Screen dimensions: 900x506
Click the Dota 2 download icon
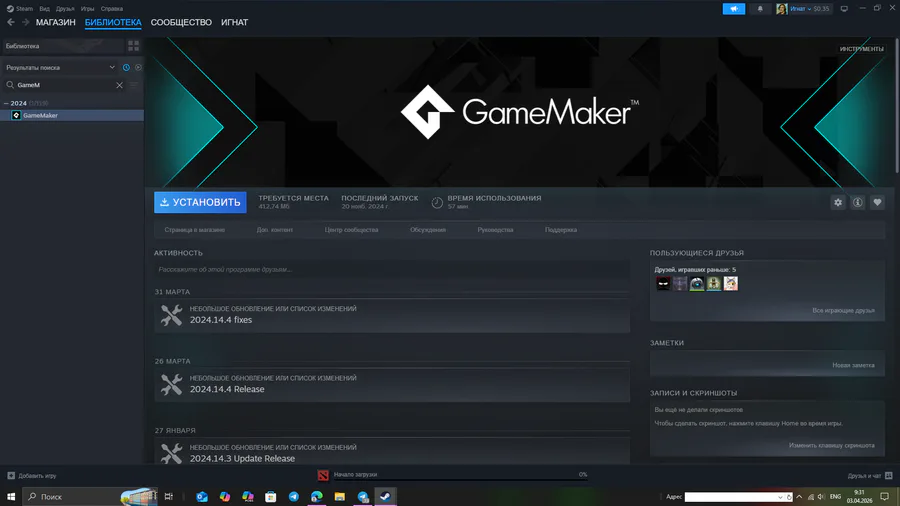tap(323, 475)
